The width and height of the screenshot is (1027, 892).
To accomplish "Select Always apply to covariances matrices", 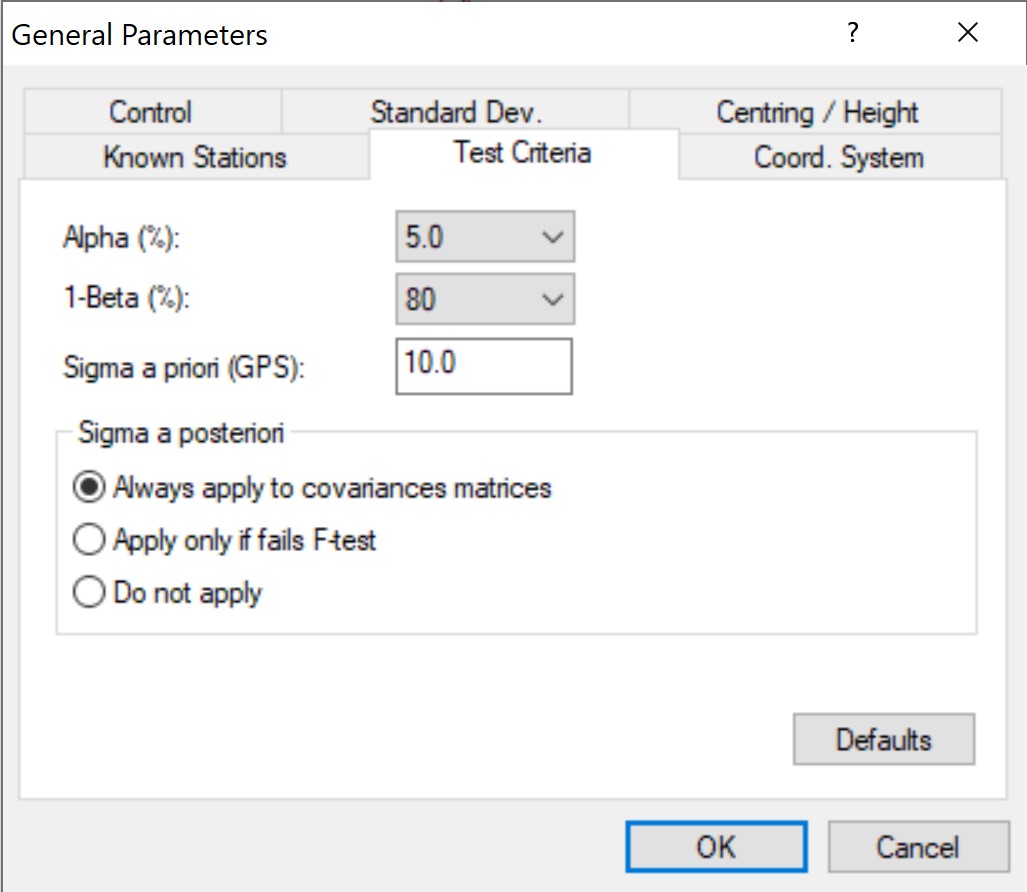I will tap(89, 488).
